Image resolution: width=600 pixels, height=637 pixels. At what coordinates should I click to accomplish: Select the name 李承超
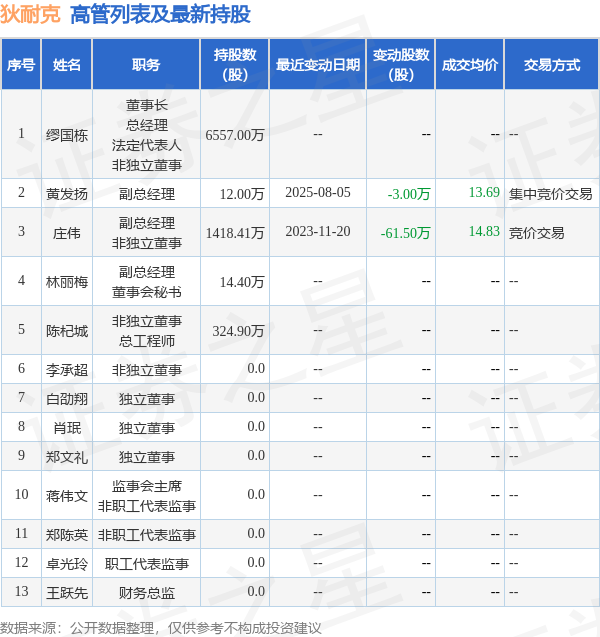coord(67,370)
